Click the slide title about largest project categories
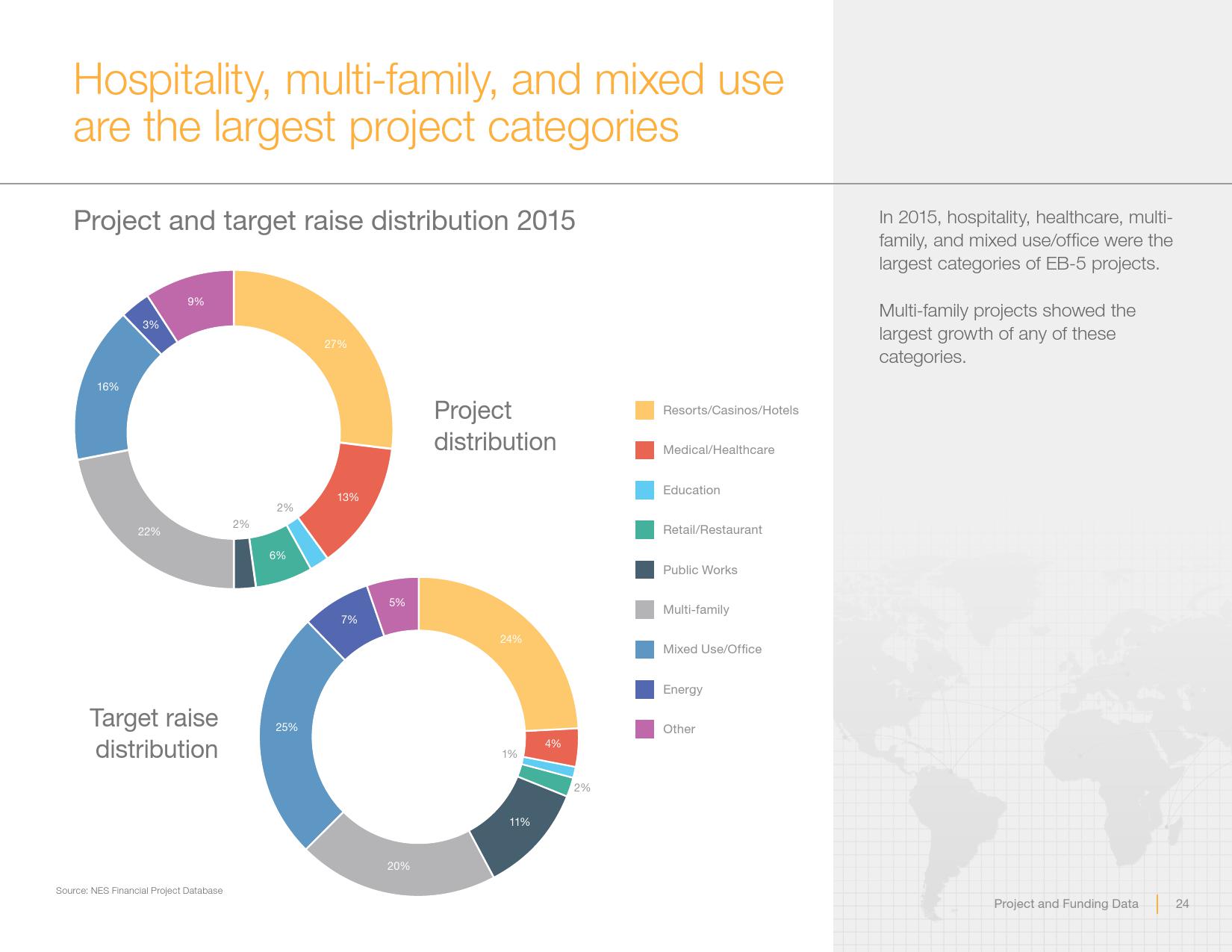This screenshot has height=952, width=1232. pyautogui.click(x=428, y=102)
